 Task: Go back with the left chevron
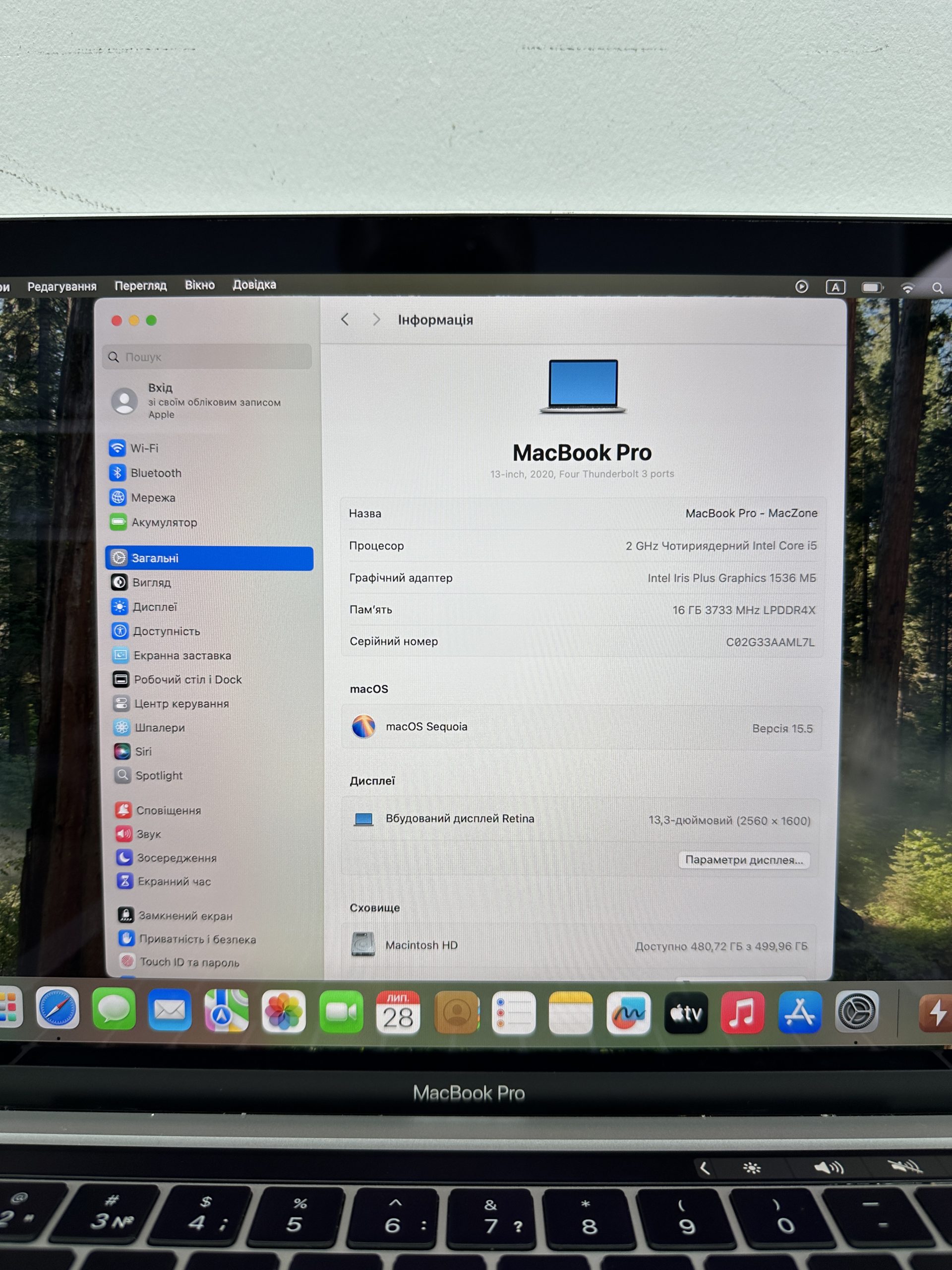click(345, 320)
